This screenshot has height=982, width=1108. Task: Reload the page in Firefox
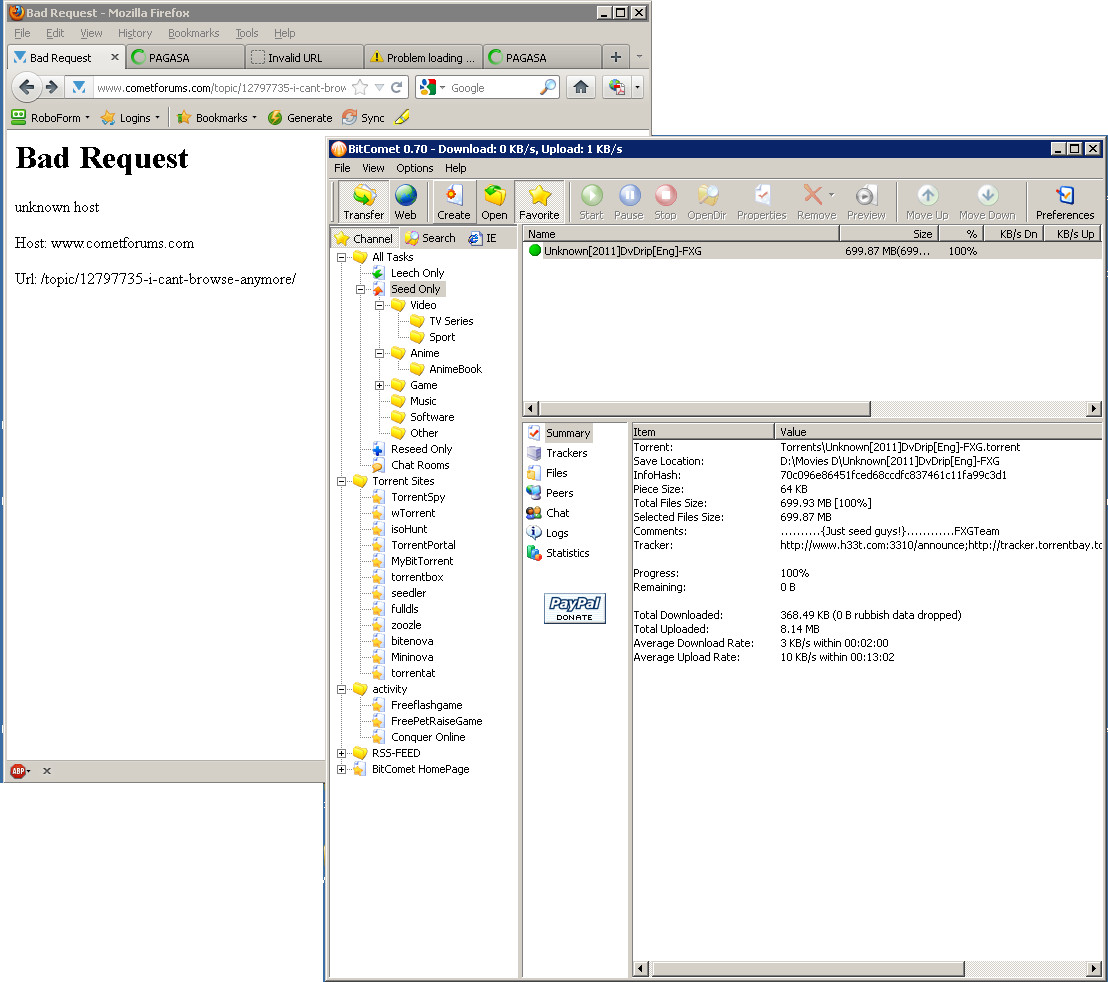(x=396, y=88)
